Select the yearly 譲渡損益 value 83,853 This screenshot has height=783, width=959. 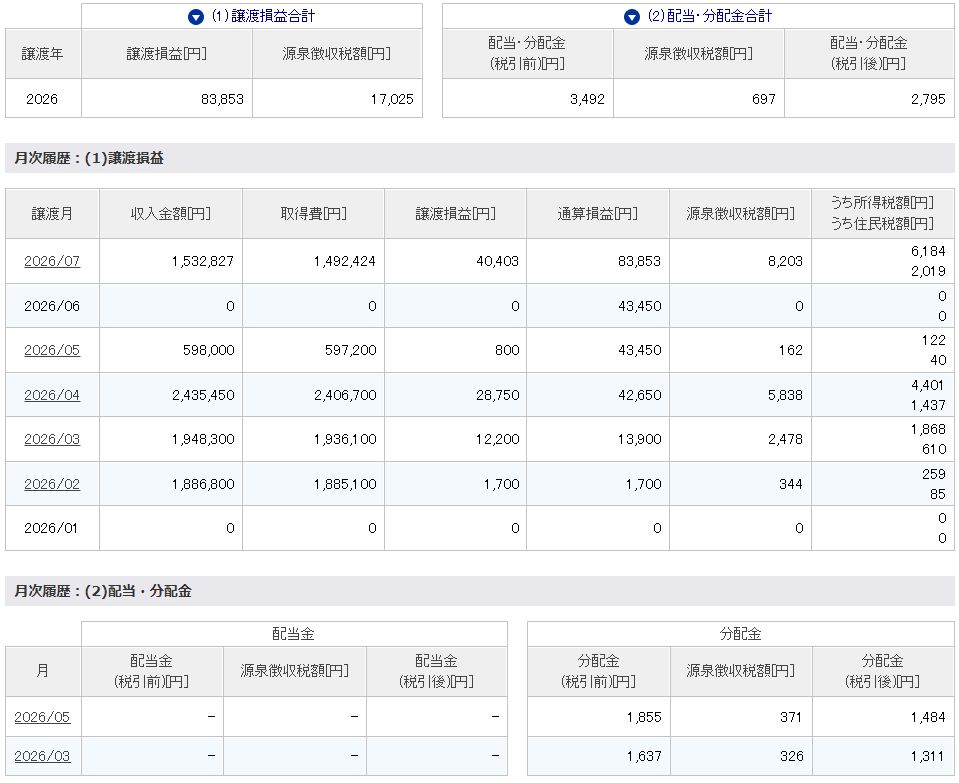pyautogui.click(x=222, y=99)
